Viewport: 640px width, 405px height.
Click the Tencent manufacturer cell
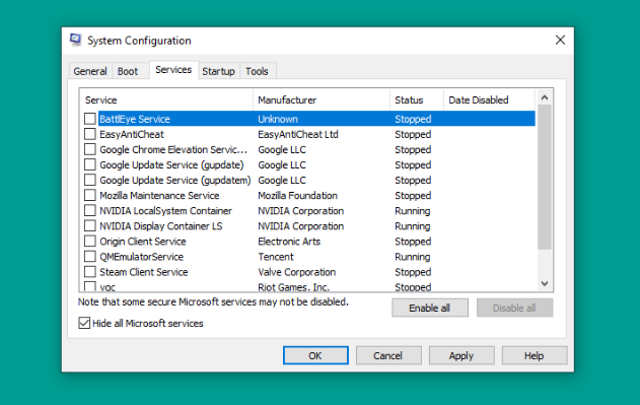[276, 256]
